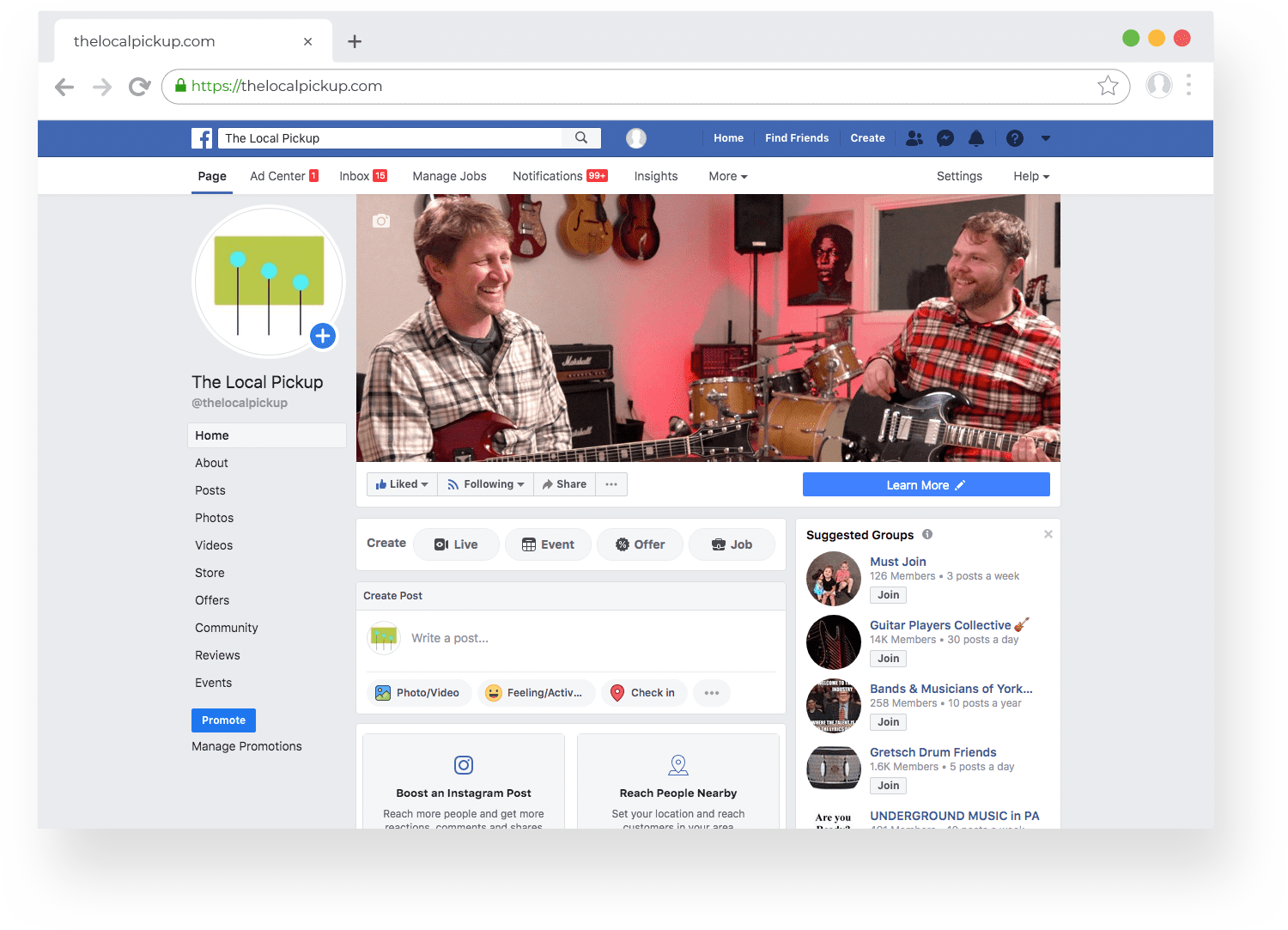Open the Manage Jobs tab
1288x930 pixels.
coord(449,176)
